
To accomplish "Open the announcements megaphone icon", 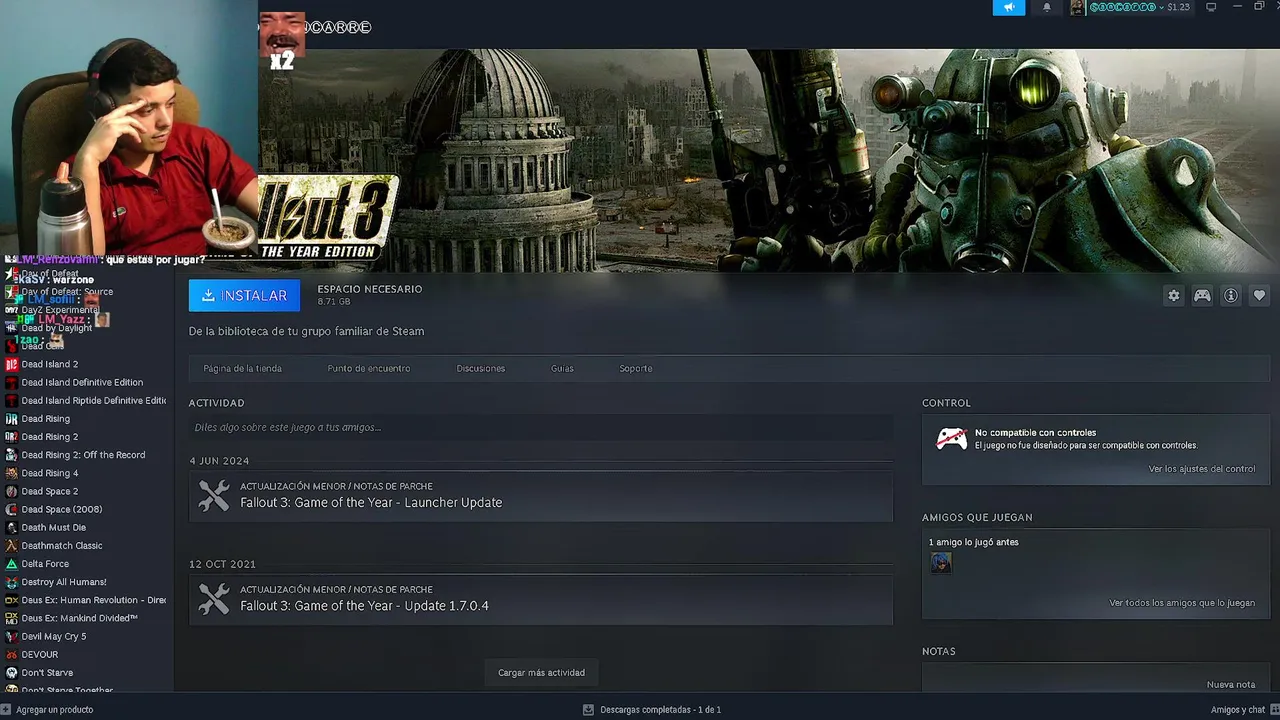I will [1009, 7].
